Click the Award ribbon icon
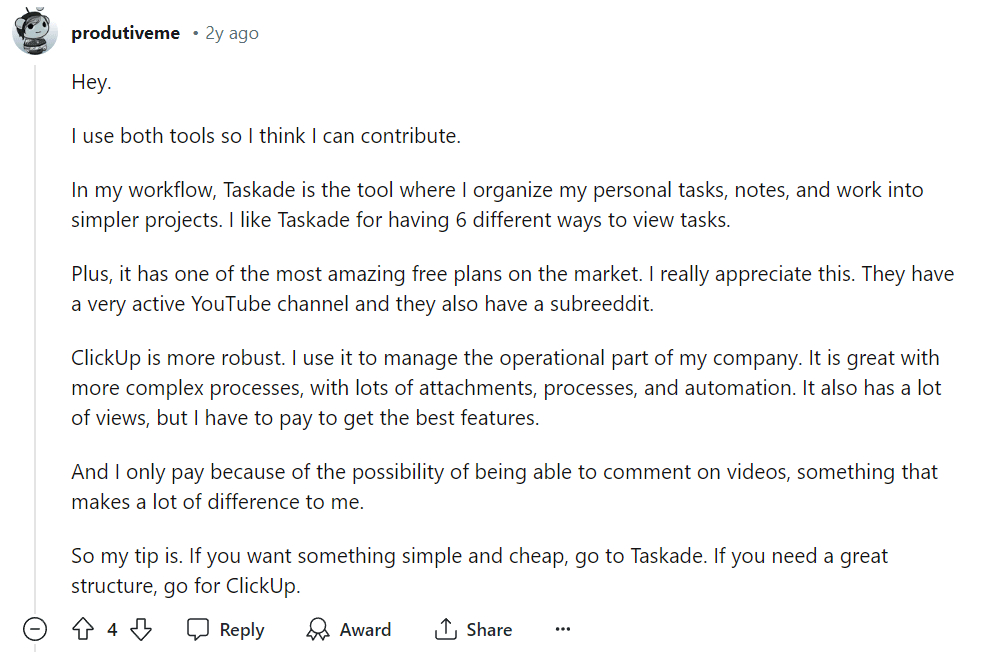 pos(318,629)
